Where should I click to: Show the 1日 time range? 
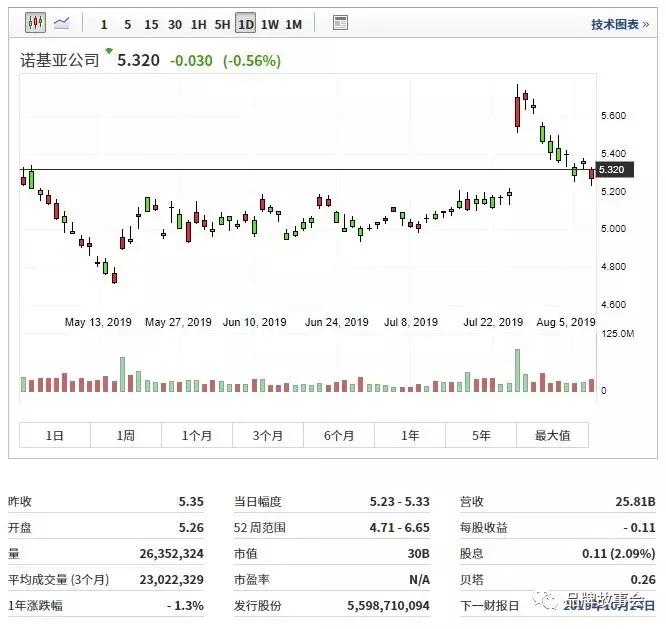point(55,435)
